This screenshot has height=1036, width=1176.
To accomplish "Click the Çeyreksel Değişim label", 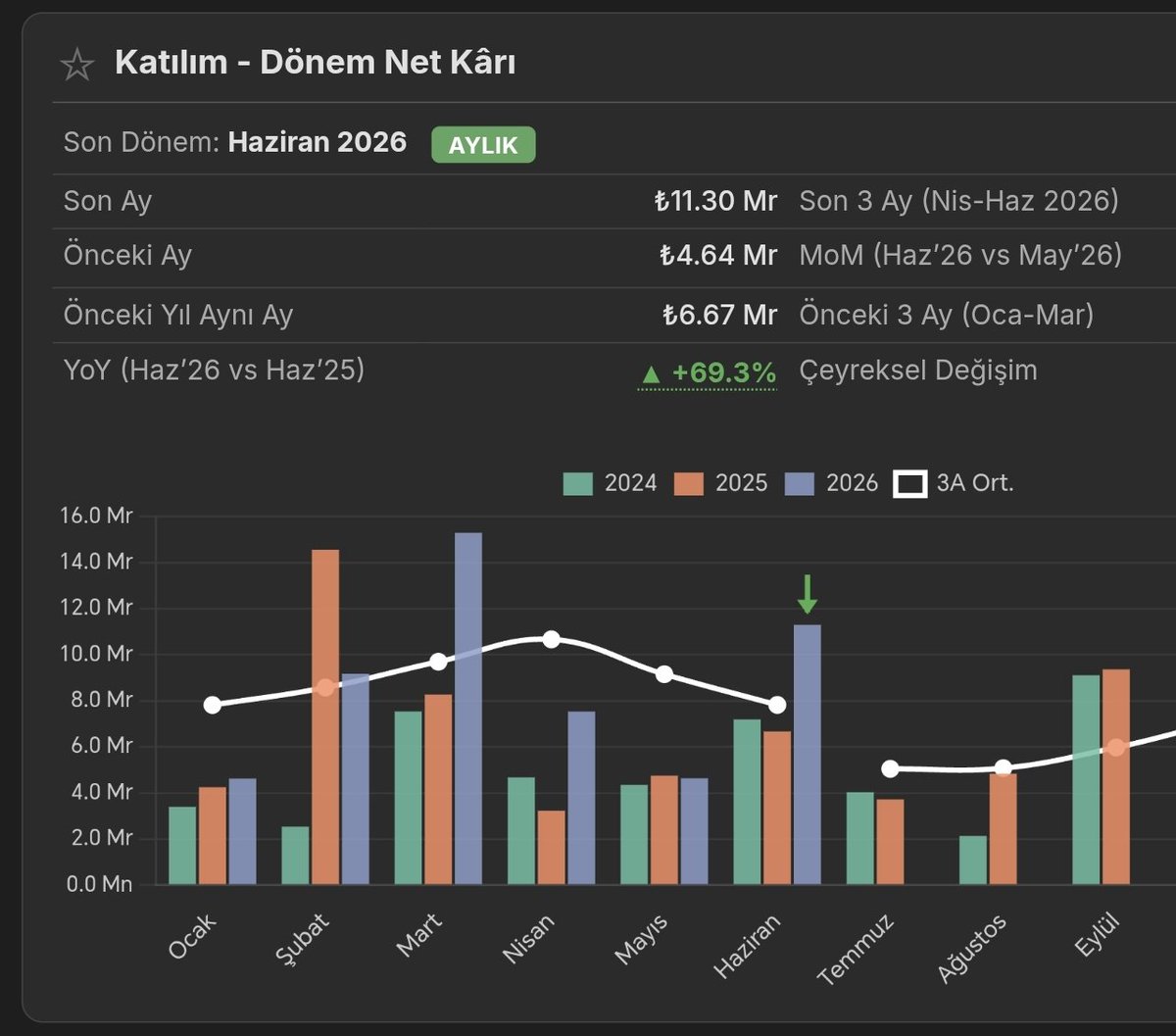I will click(918, 370).
